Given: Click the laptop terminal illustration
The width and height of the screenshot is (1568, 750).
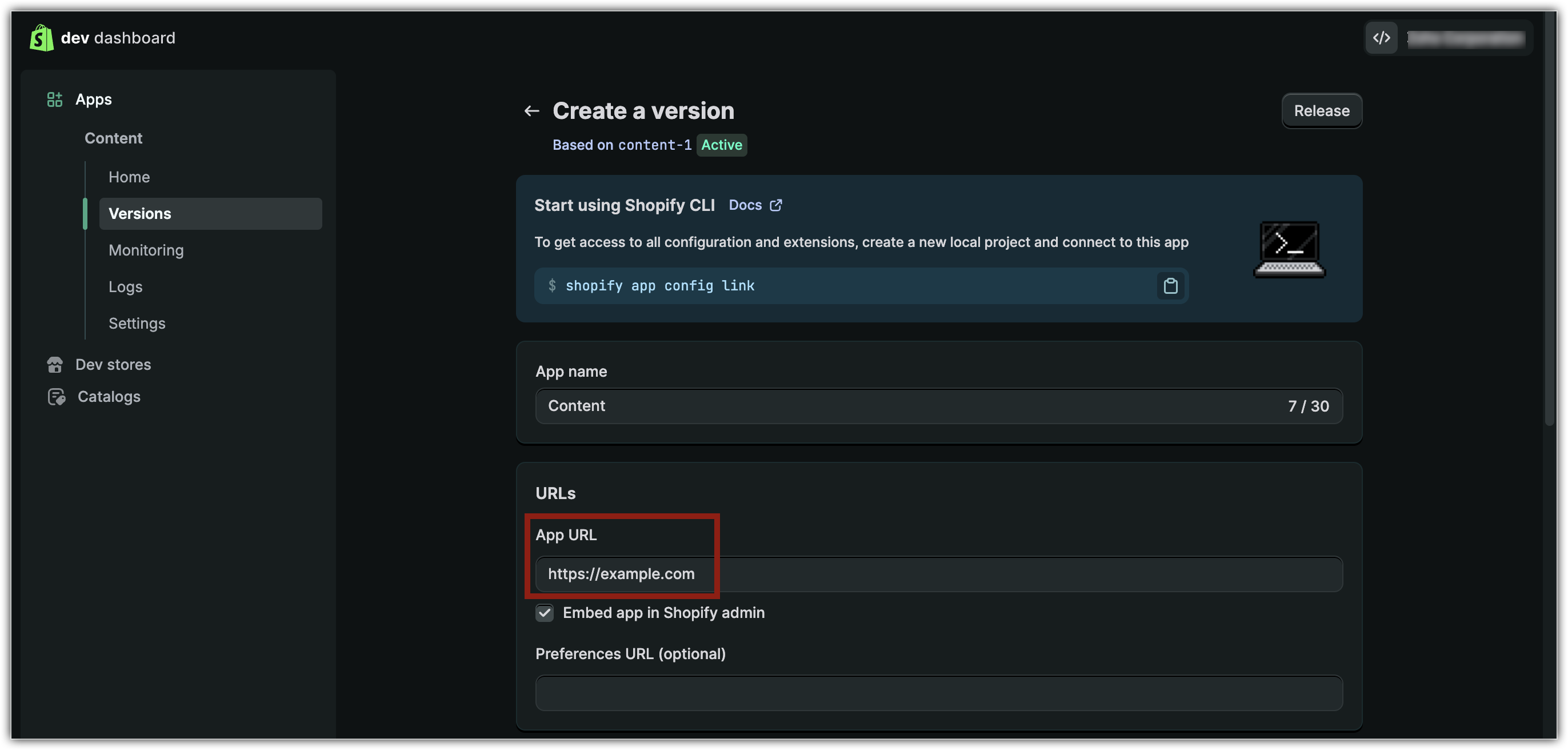Looking at the screenshot, I should click(1289, 250).
